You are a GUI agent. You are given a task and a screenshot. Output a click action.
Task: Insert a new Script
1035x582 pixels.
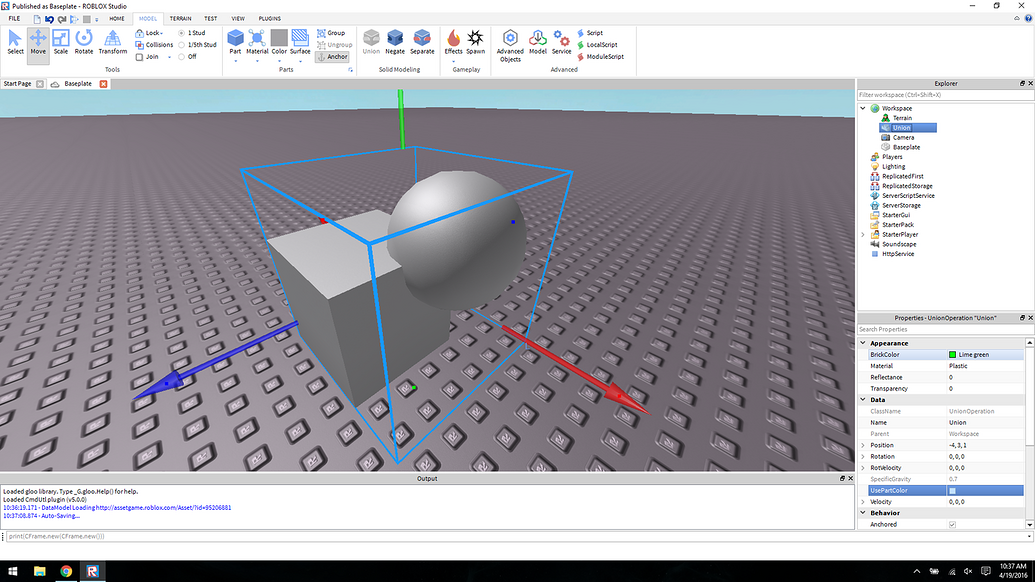point(590,33)
